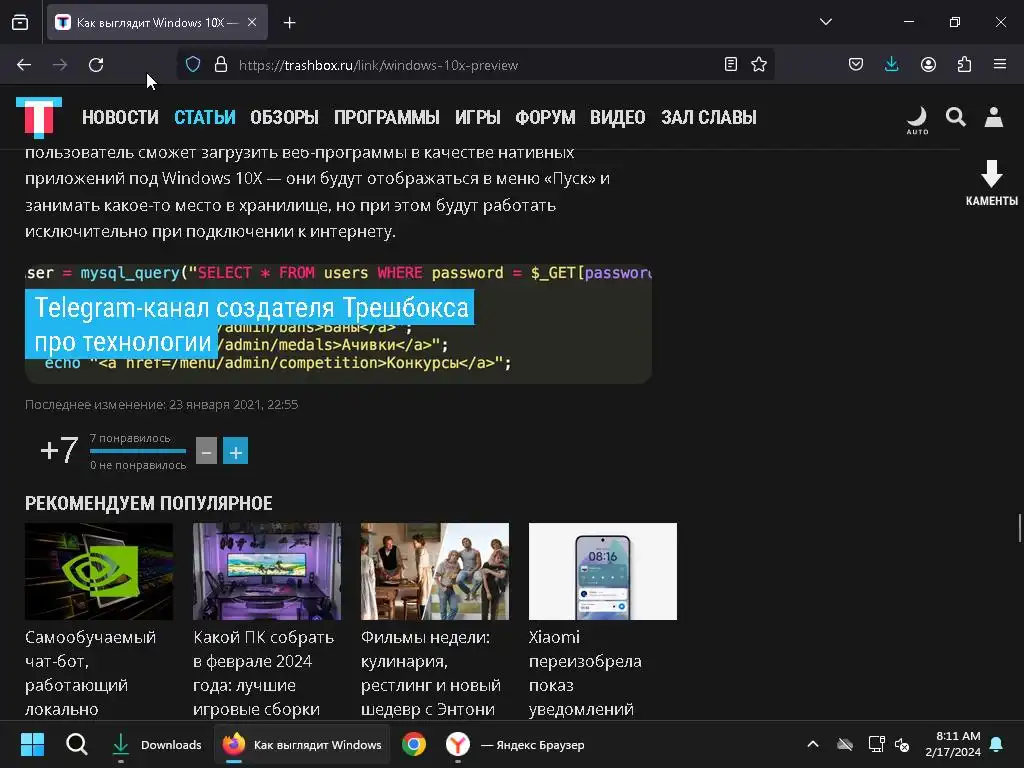Screen dimensions: 1024x768
Task: Open 'Xiaomi переизобрела показ уведомлений' link
Action: pos(585,673)
